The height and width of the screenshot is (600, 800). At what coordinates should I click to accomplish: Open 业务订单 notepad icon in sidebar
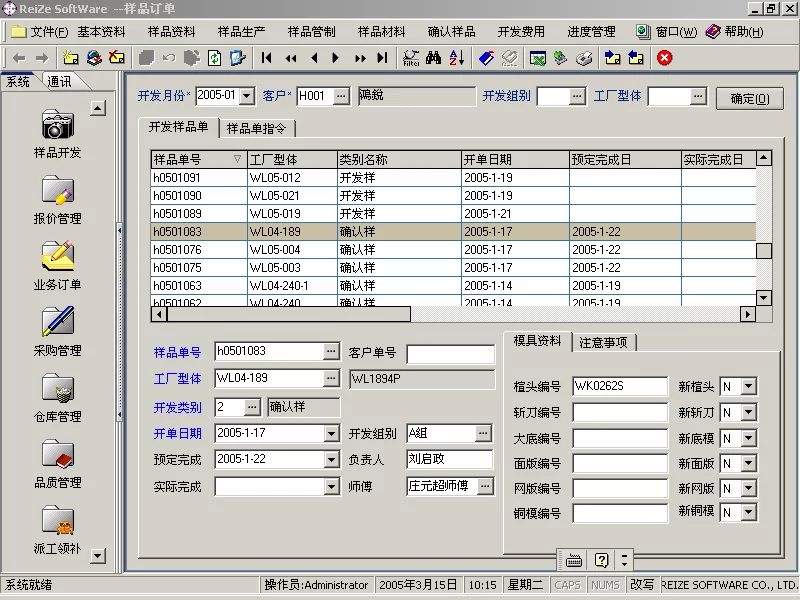[x=57, y=256]
